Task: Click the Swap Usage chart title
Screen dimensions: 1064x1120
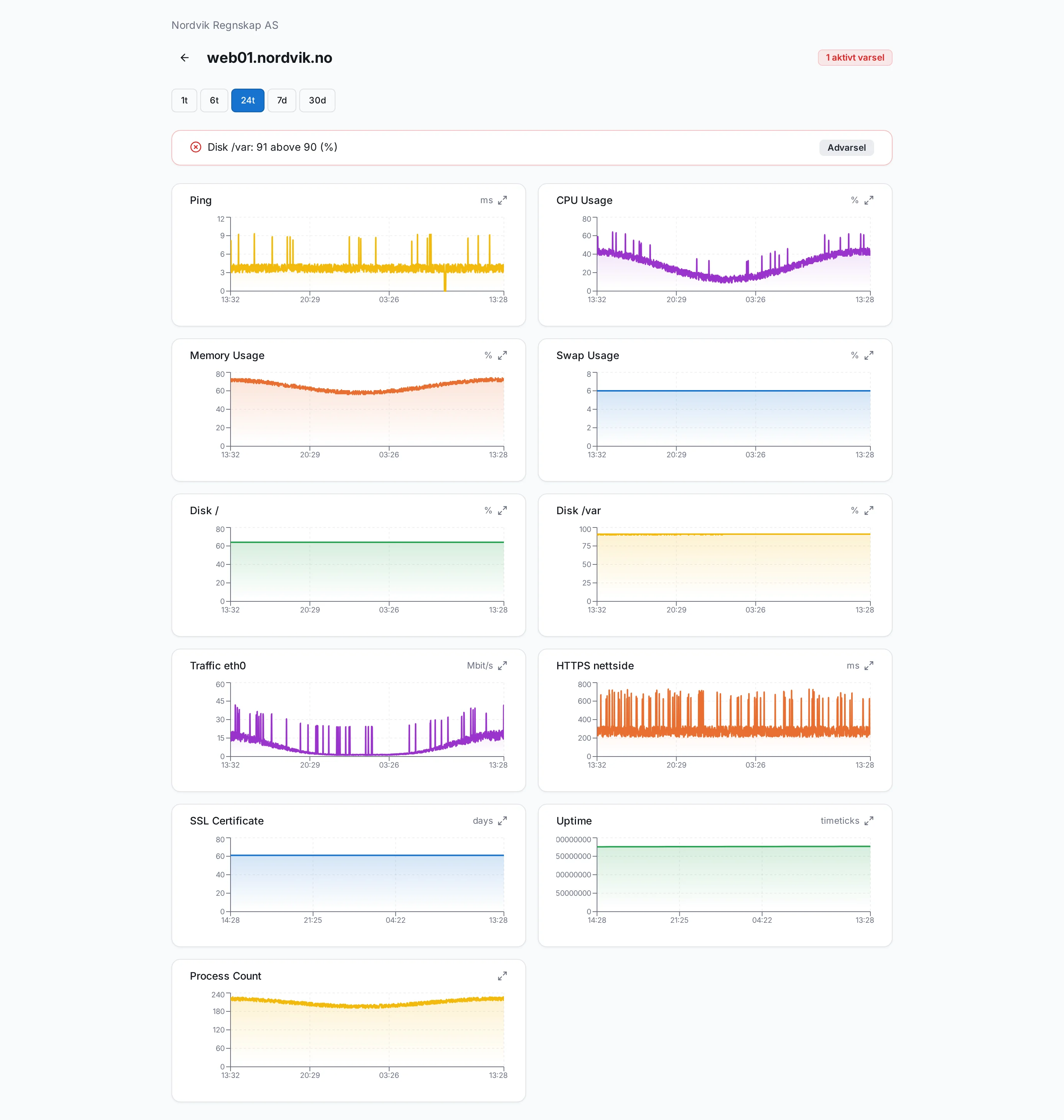Action: (x=587, y=356)
